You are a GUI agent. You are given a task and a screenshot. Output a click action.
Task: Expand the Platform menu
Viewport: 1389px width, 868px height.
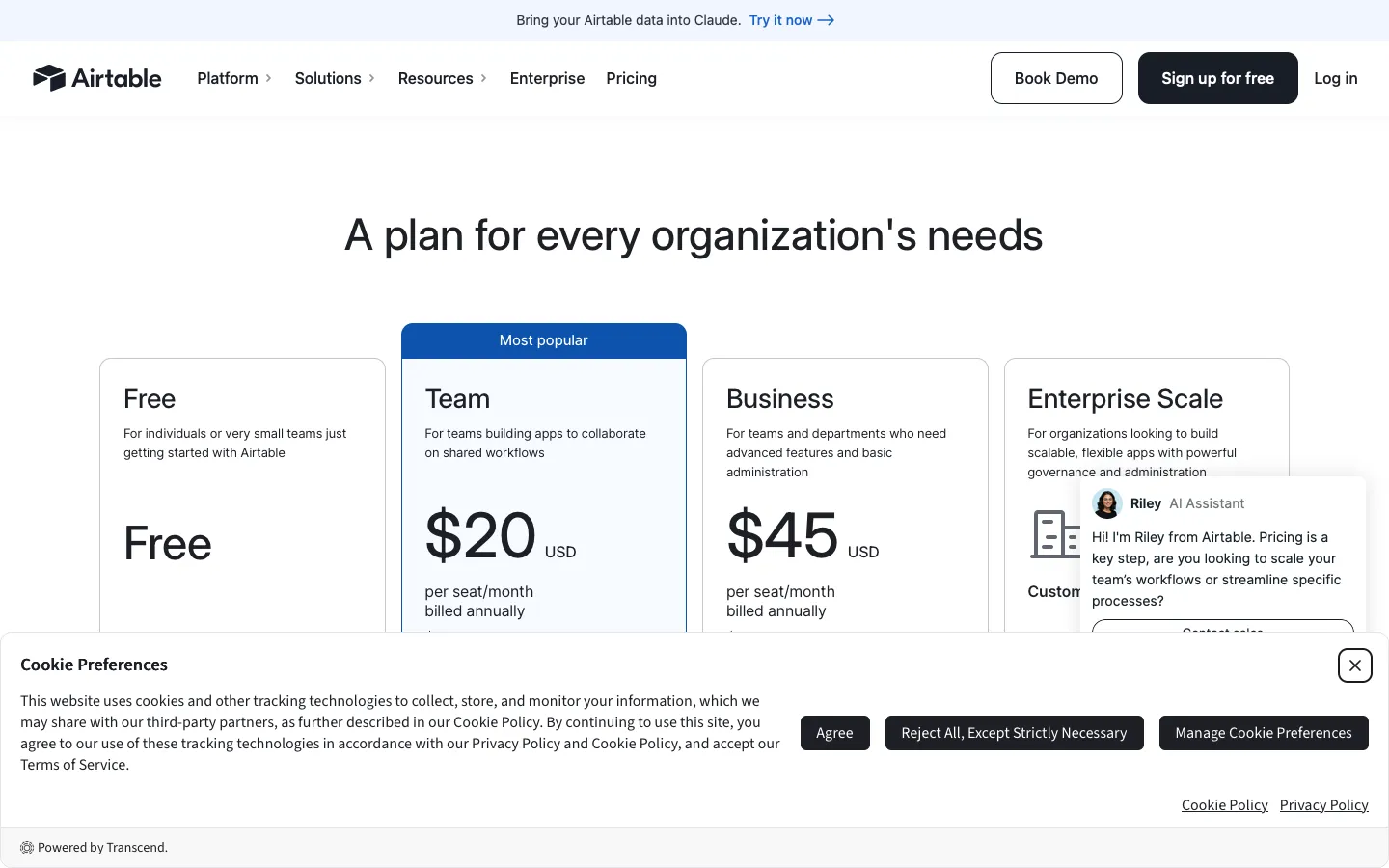pos(234,78)
